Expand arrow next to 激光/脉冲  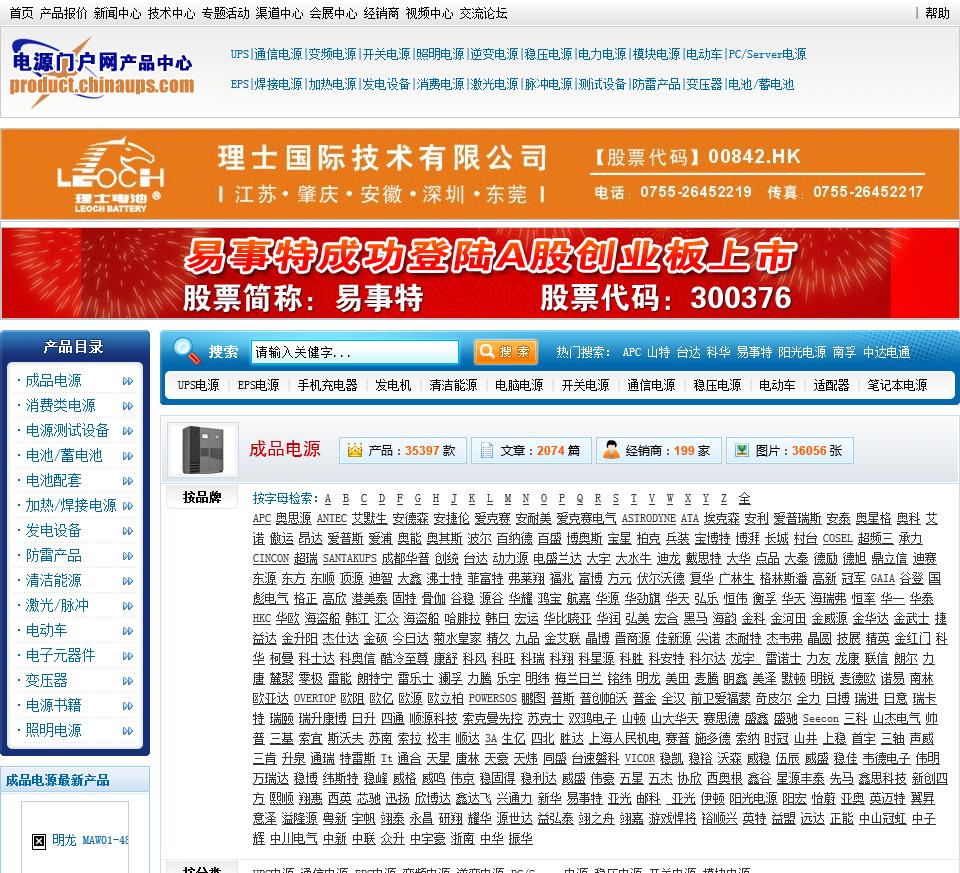pos(128,606)
